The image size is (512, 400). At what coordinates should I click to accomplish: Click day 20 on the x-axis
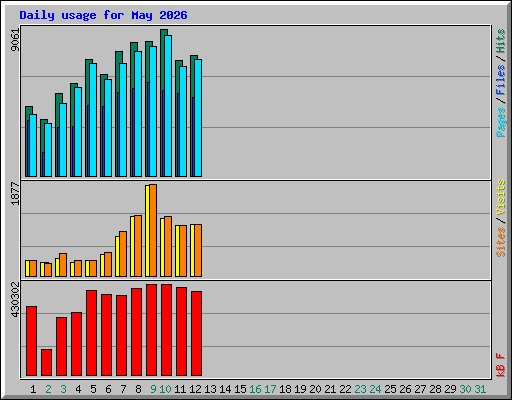(x=315, y=389)
